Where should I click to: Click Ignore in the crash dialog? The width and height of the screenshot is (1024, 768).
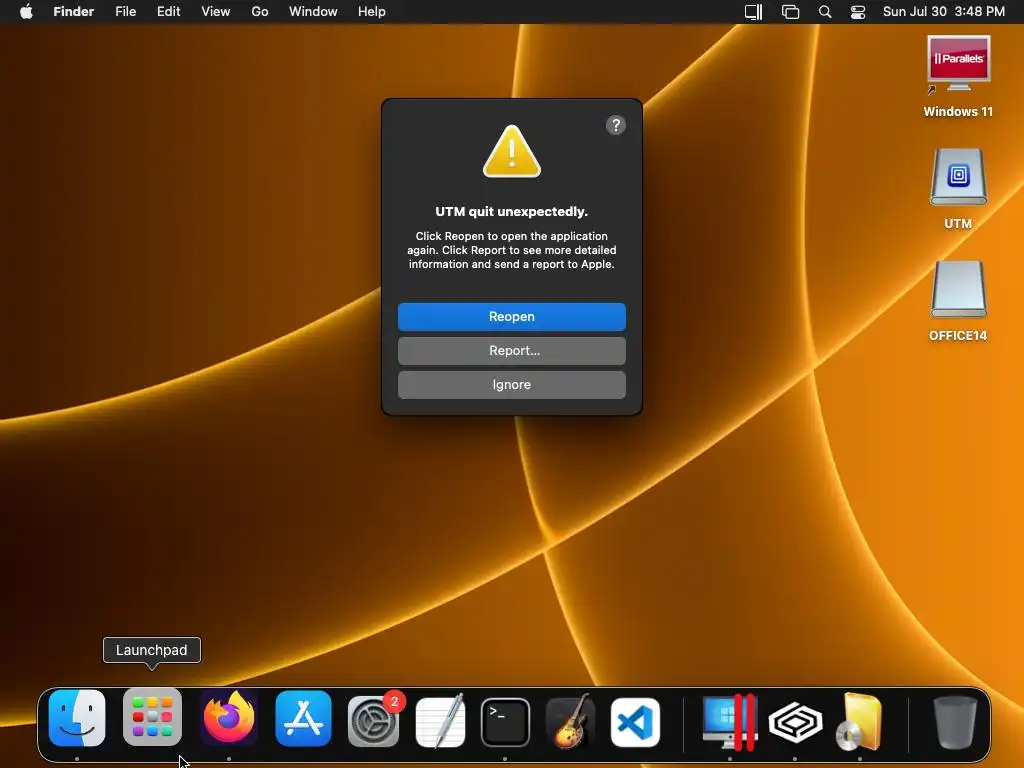point(511,385)
